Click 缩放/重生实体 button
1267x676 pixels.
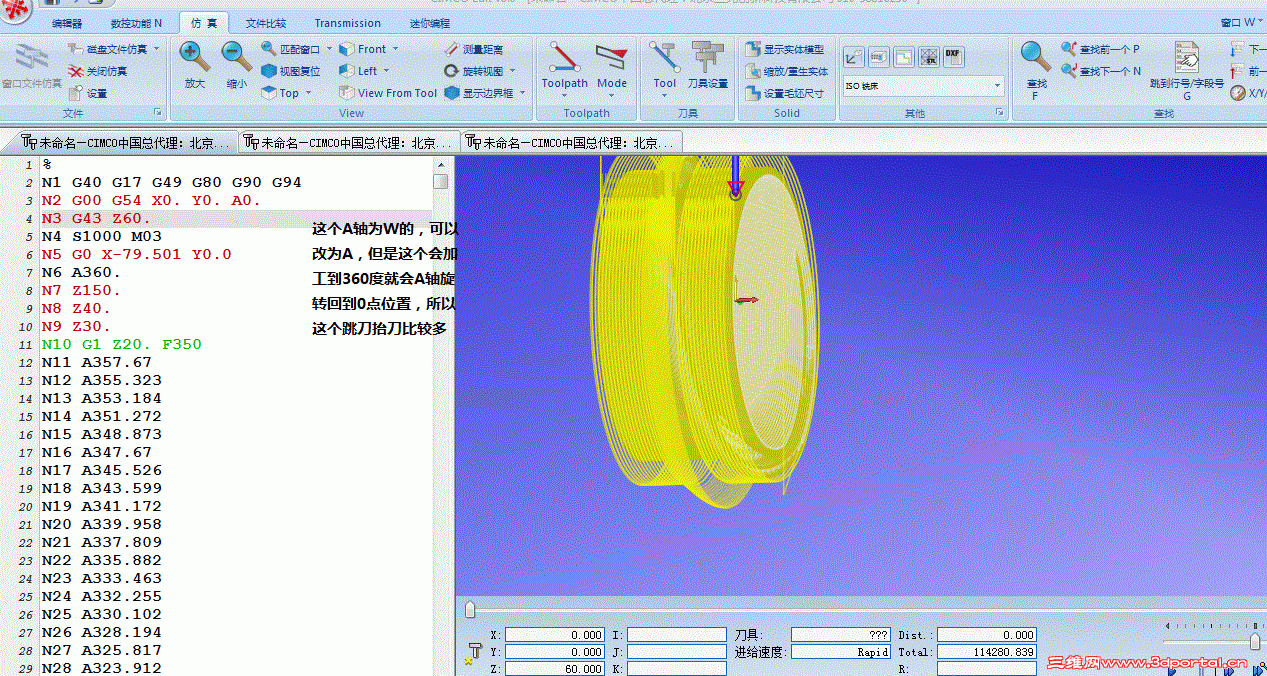tap(788, 71)
